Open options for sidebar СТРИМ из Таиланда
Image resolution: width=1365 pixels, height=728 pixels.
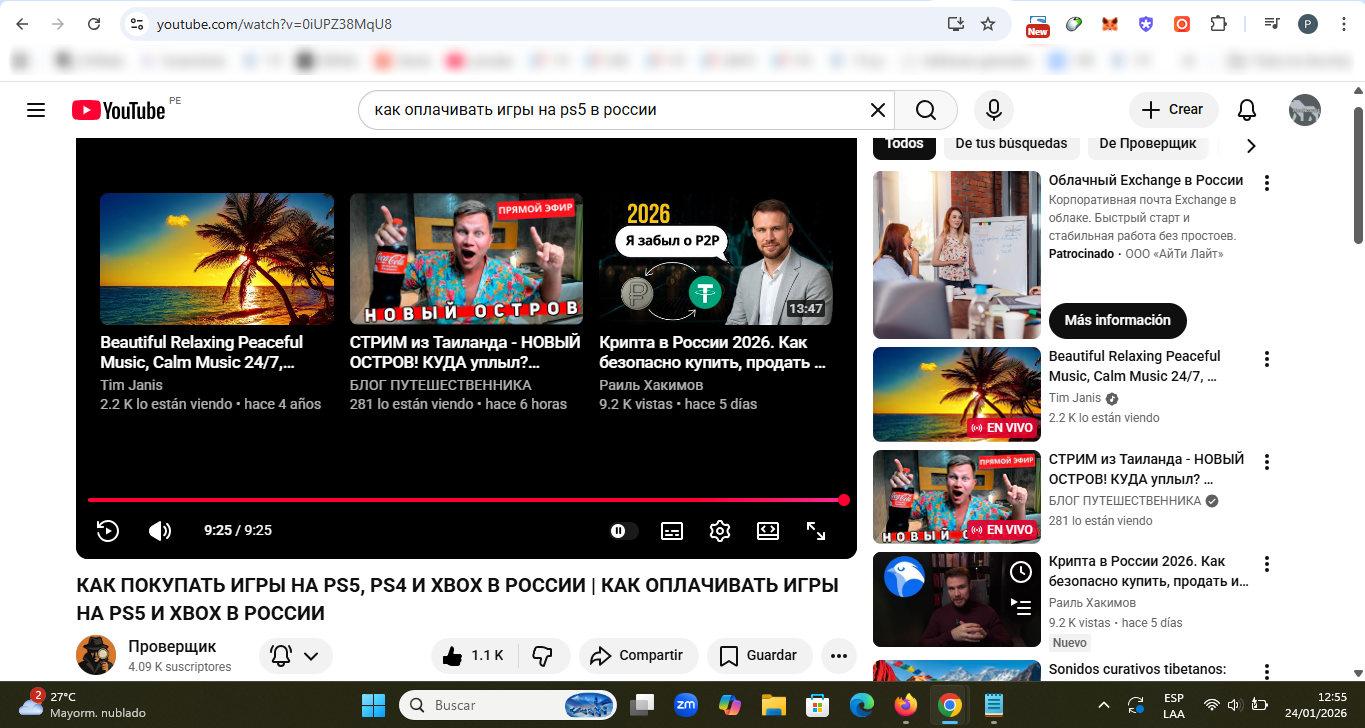tap(1267, 462)
